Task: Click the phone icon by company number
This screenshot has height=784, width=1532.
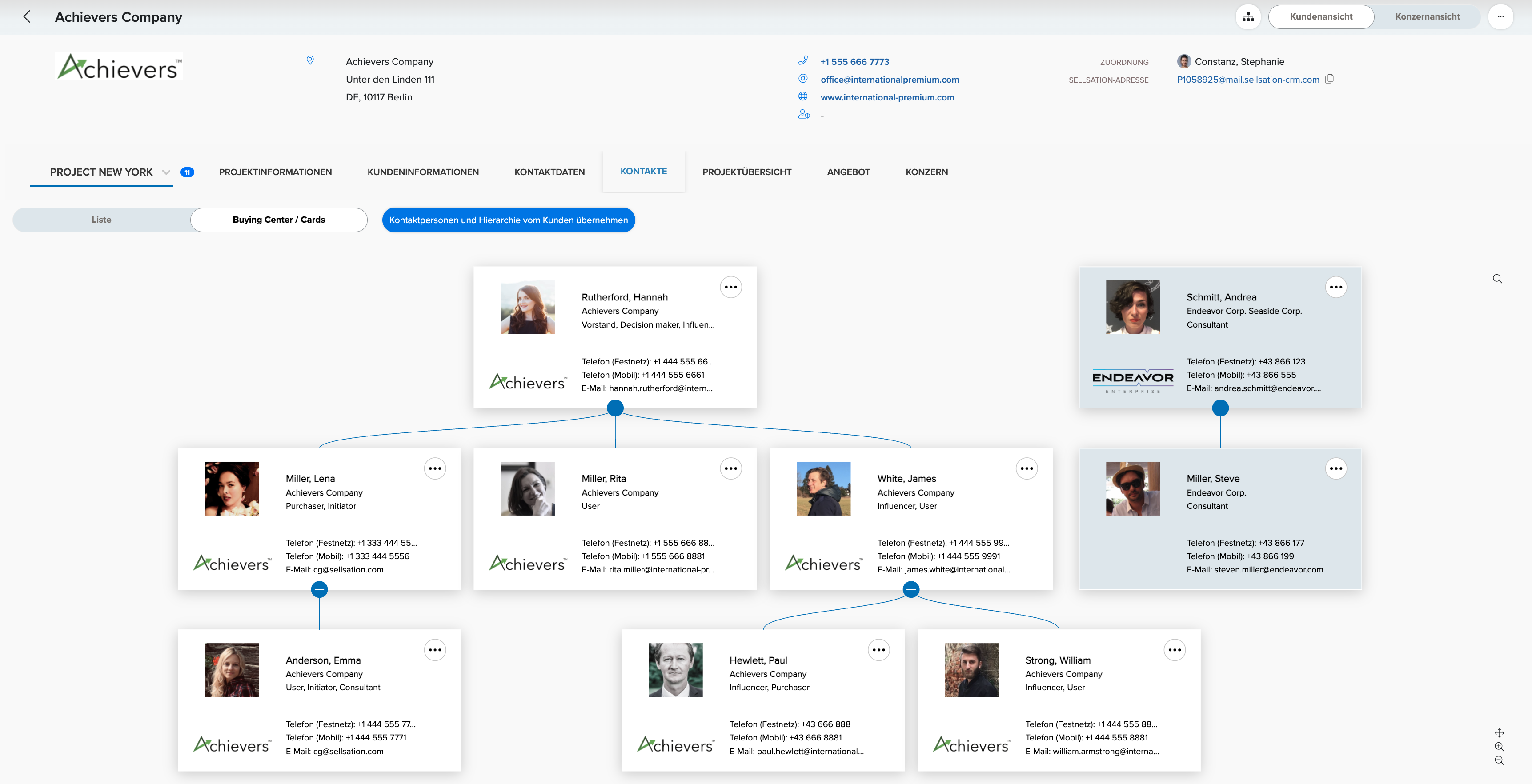Action: pos(803,60)
